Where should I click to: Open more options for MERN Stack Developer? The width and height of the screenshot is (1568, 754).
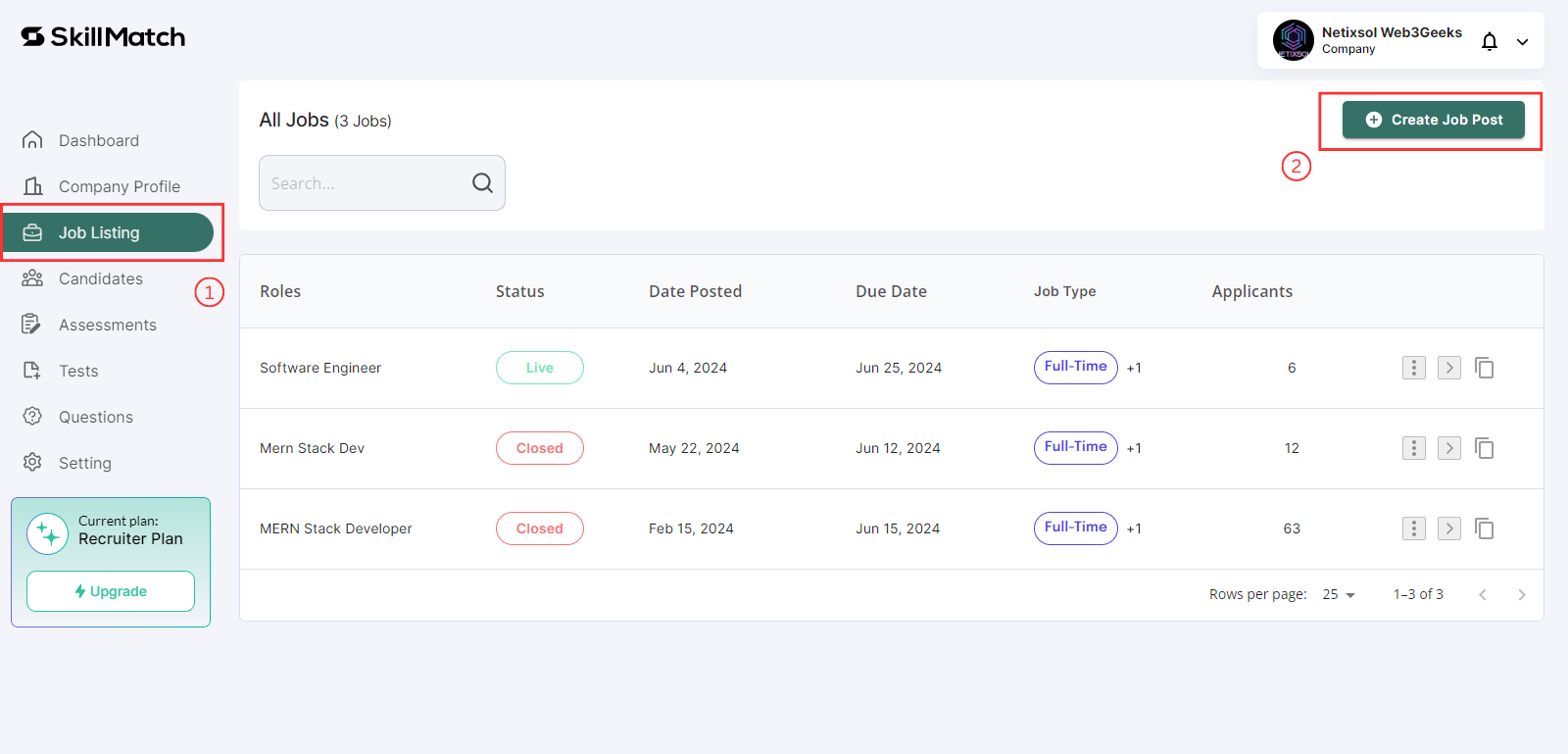click(1414, 528)
